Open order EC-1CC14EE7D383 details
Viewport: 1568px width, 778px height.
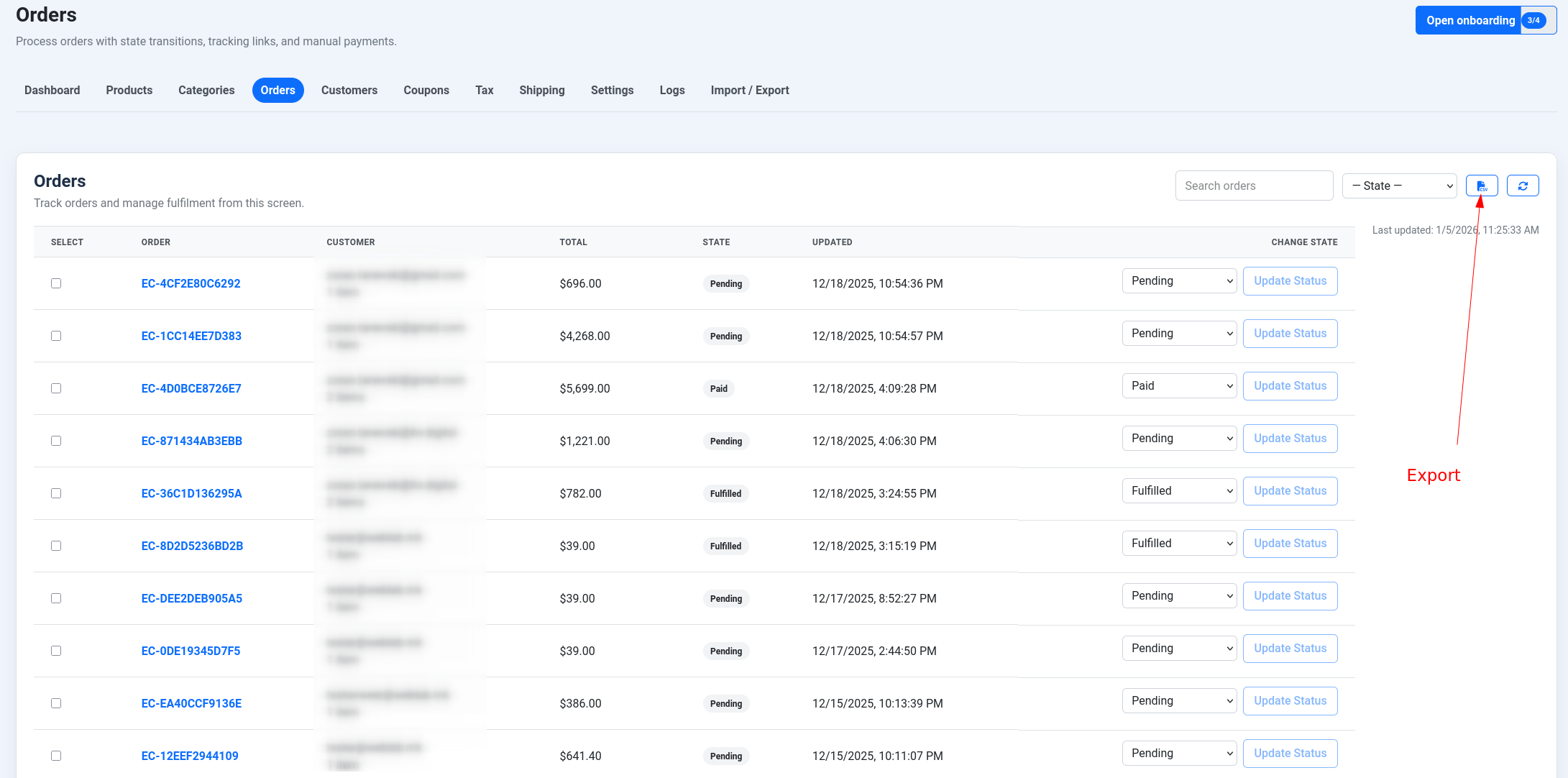[x=191, y=336]
